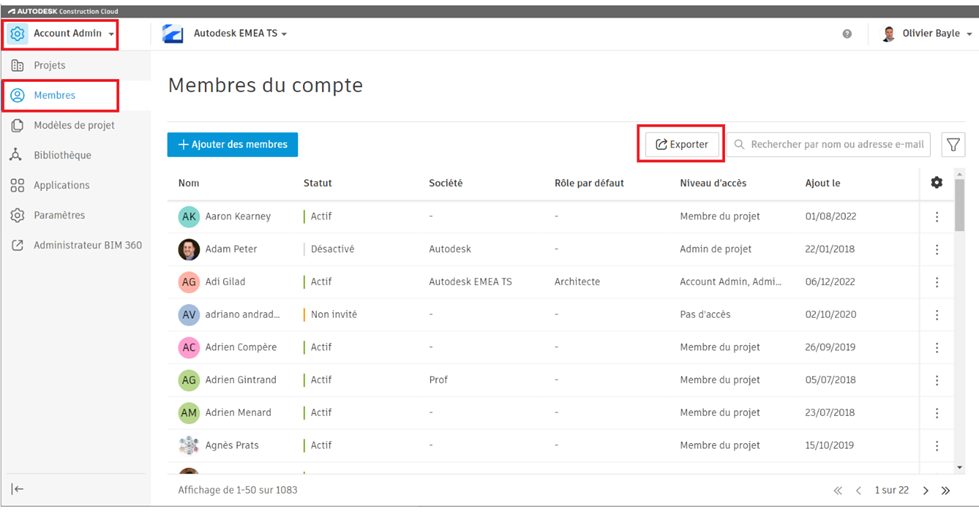This screenshot has height=525, width=979.
Task: Click the Rôle par défaut column header
Action: [x=589, y=183]
